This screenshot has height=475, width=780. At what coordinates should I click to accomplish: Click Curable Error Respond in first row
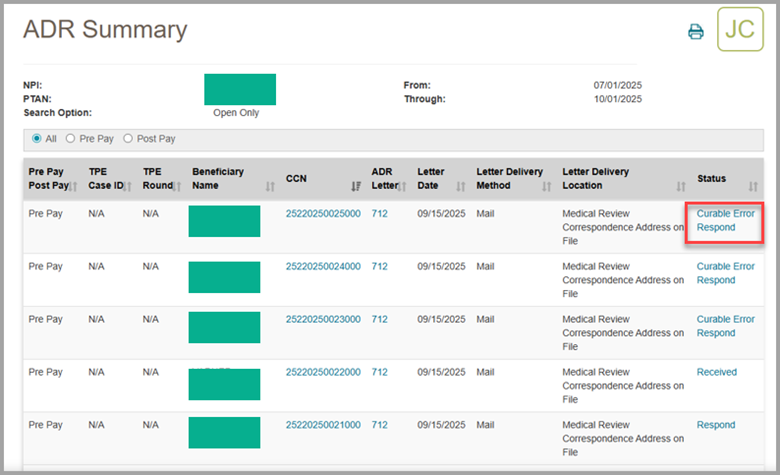click(x=725, y=220)
